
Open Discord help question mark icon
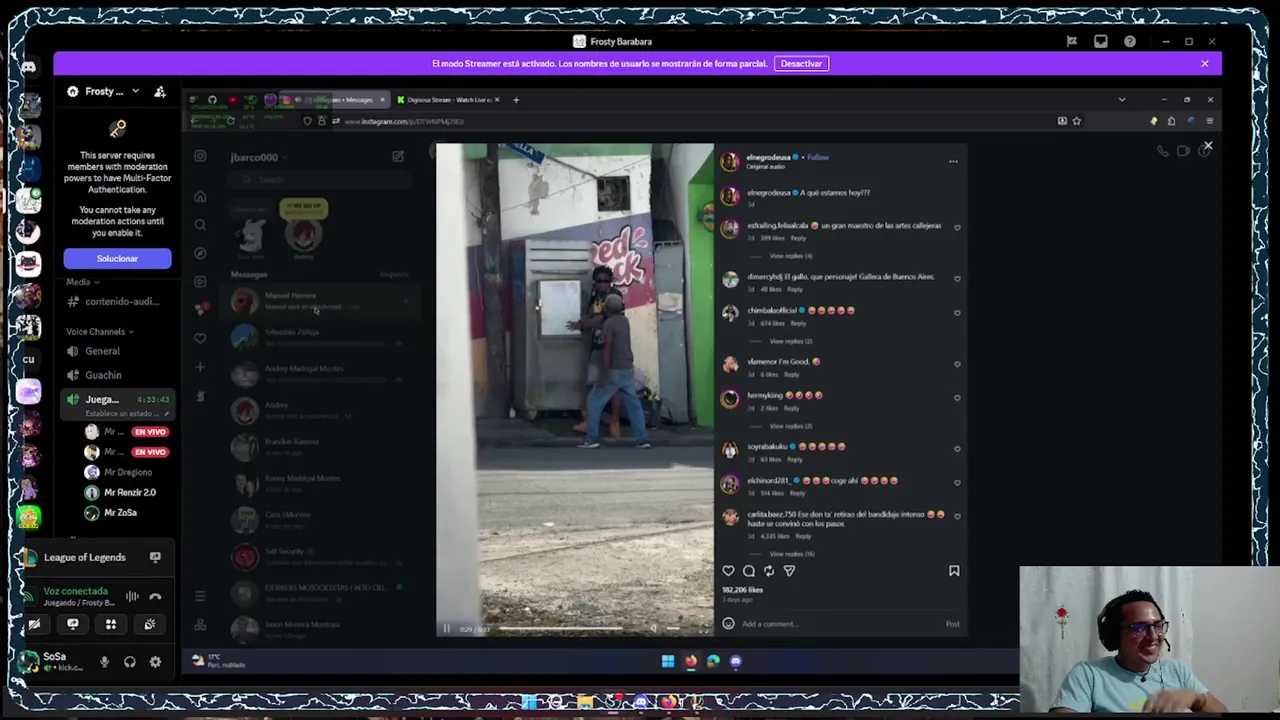click(1129, 41)
